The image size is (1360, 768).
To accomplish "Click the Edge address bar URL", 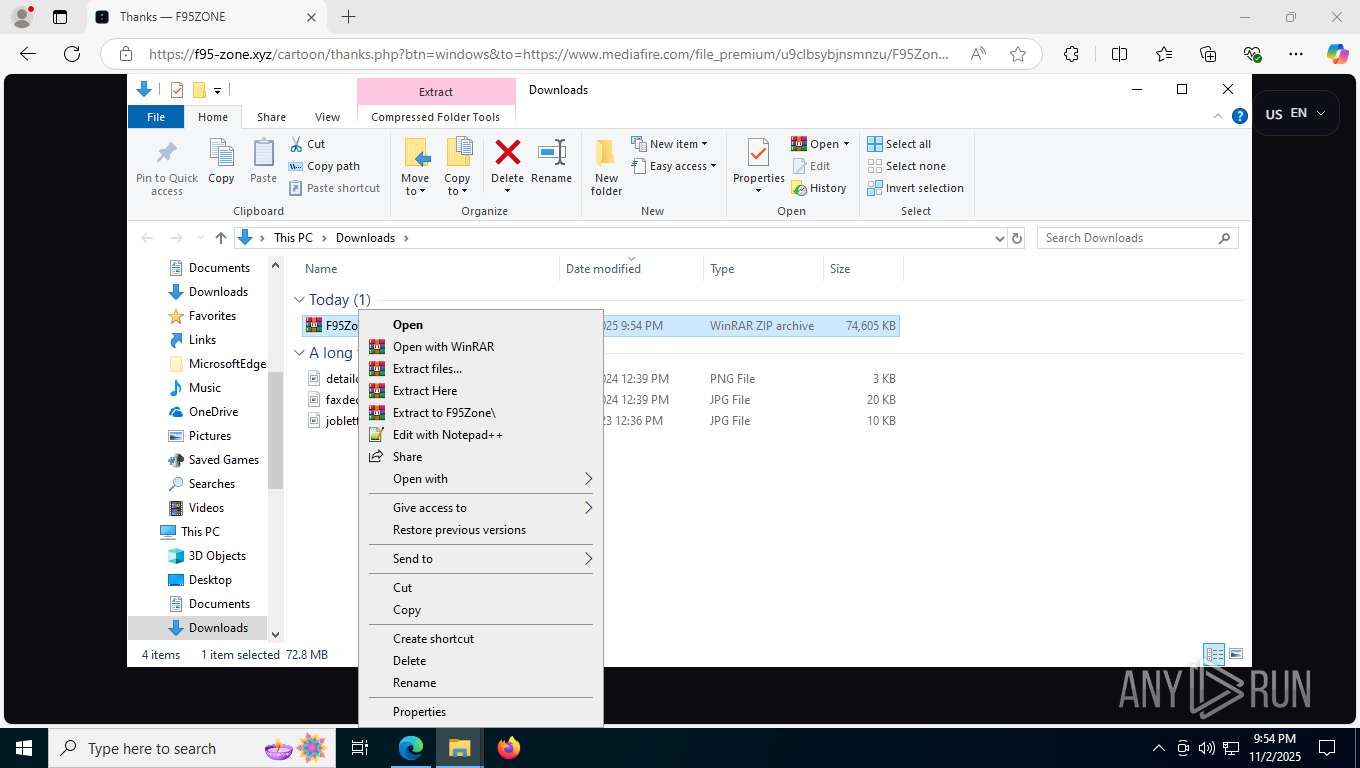I will coord(548,54).
